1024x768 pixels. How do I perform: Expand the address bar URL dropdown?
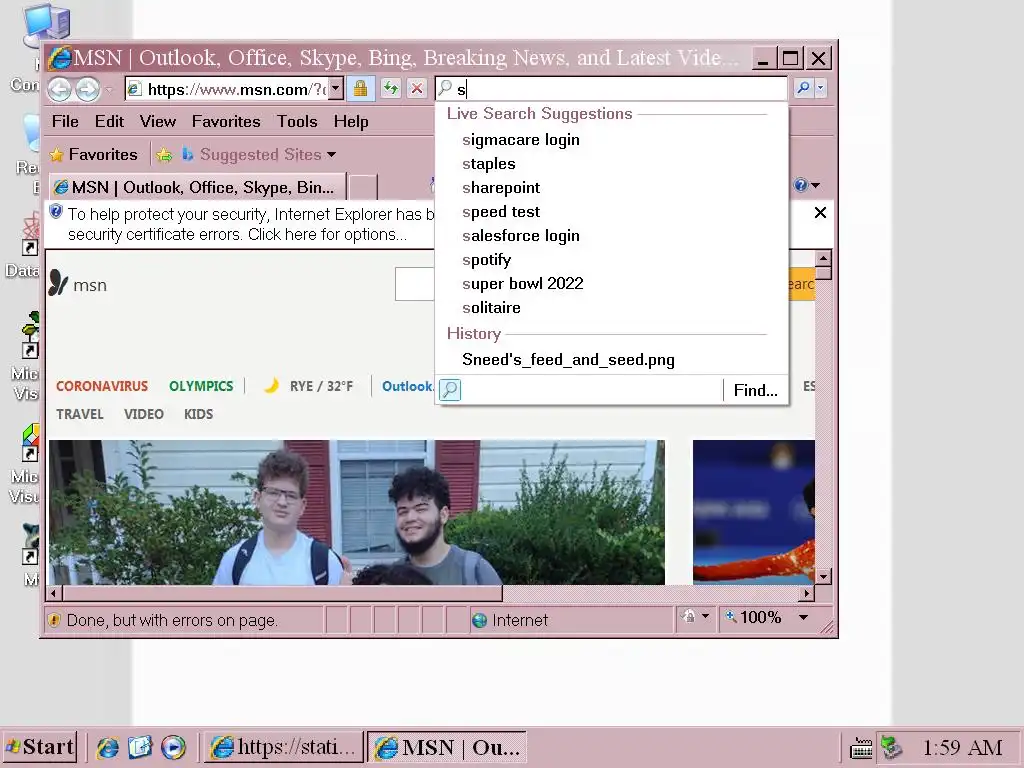[x=335, y=89]
